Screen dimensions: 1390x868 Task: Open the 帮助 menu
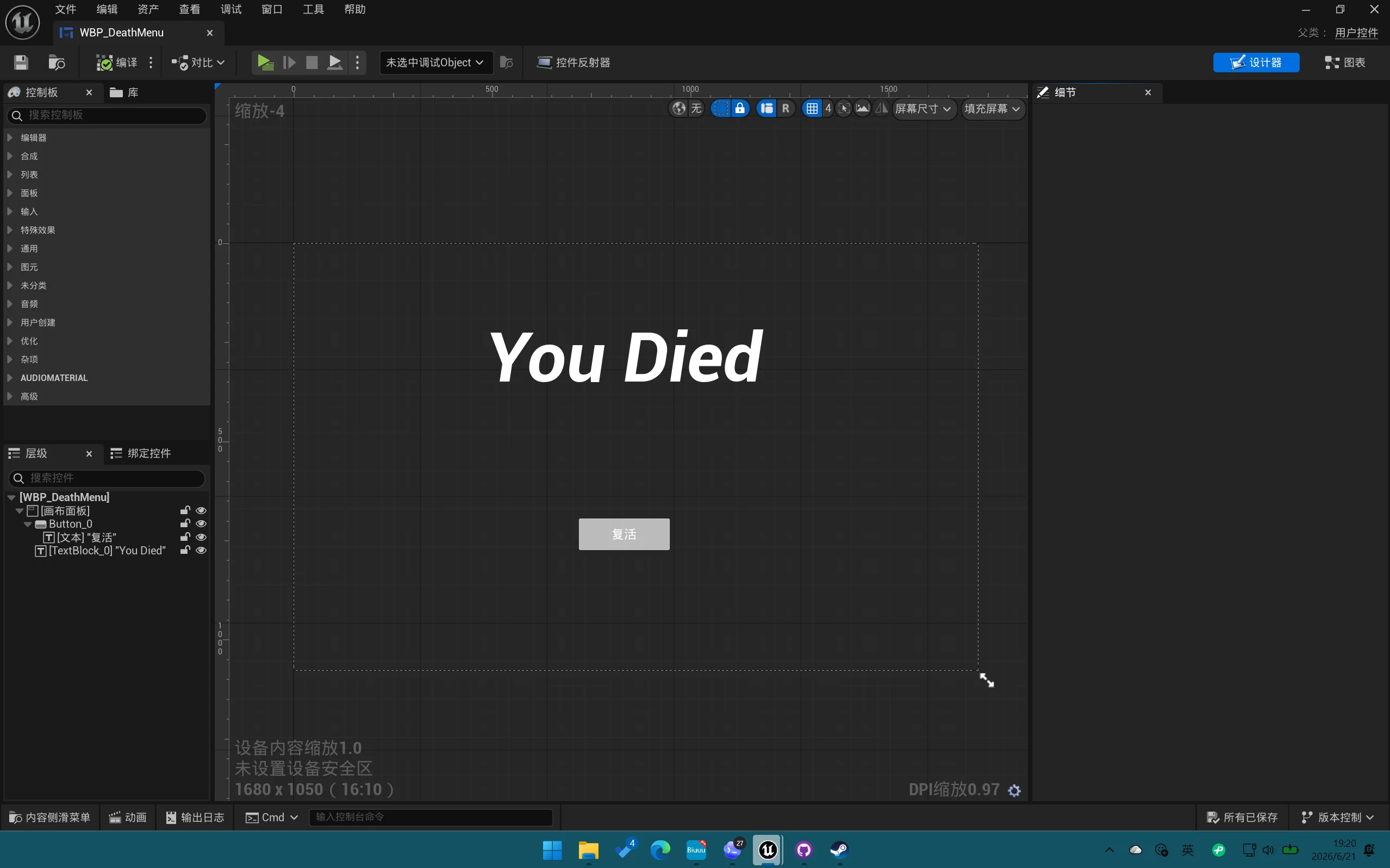(x=355, y=9)
